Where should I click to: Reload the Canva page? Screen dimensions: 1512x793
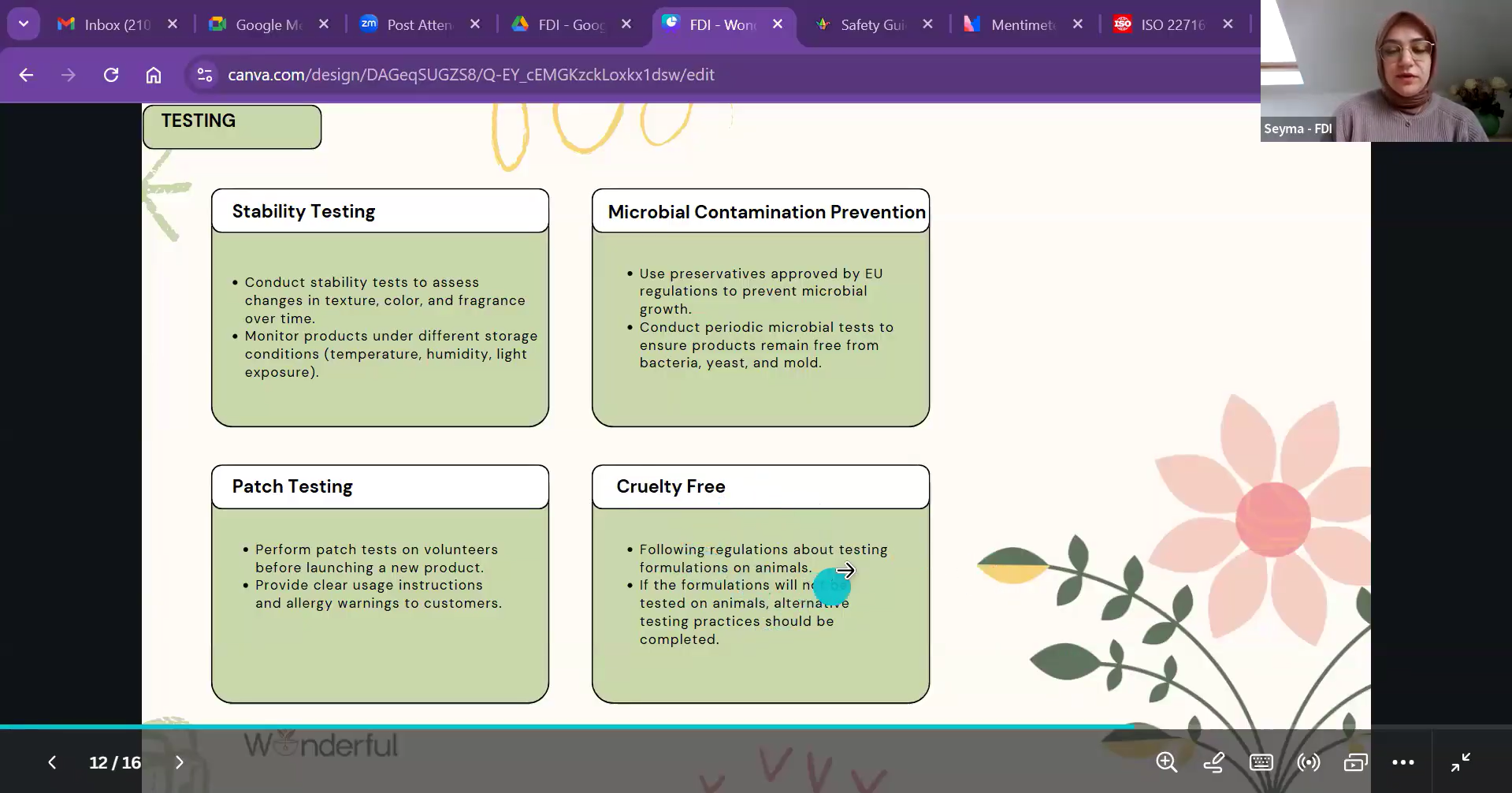click(x=111, y=75)
